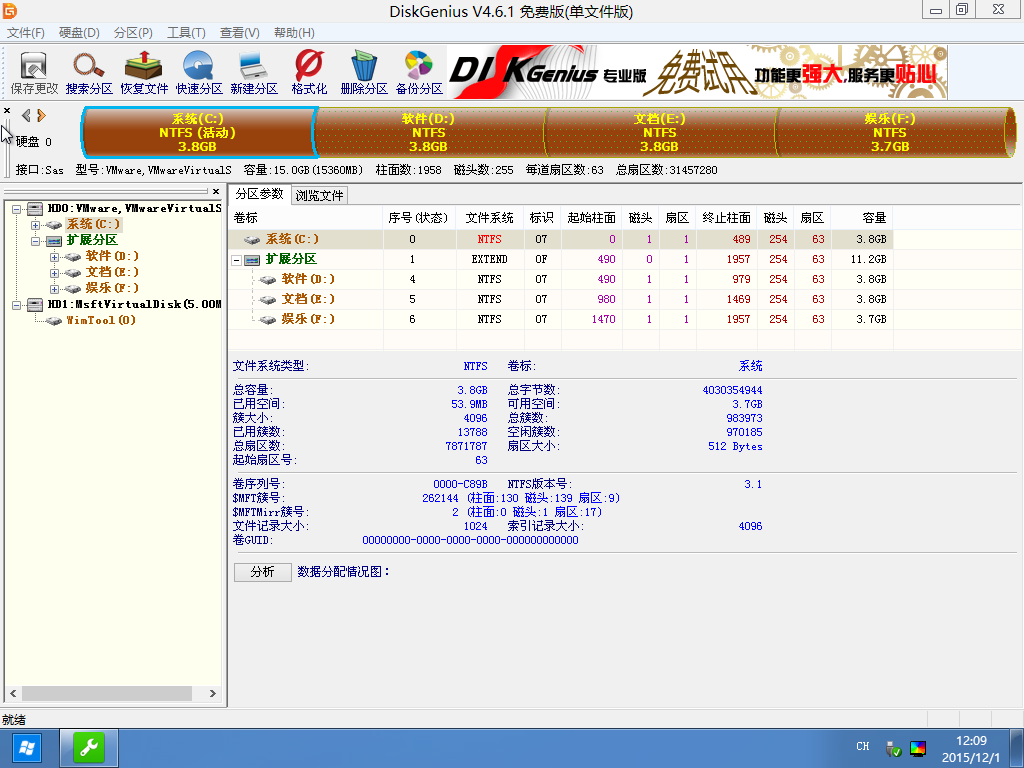Switch to the 浏览文件 tab
Image resolution: width=1024 pixels, height=768 pixels.
pyautogui.click(x=319, y=195)
